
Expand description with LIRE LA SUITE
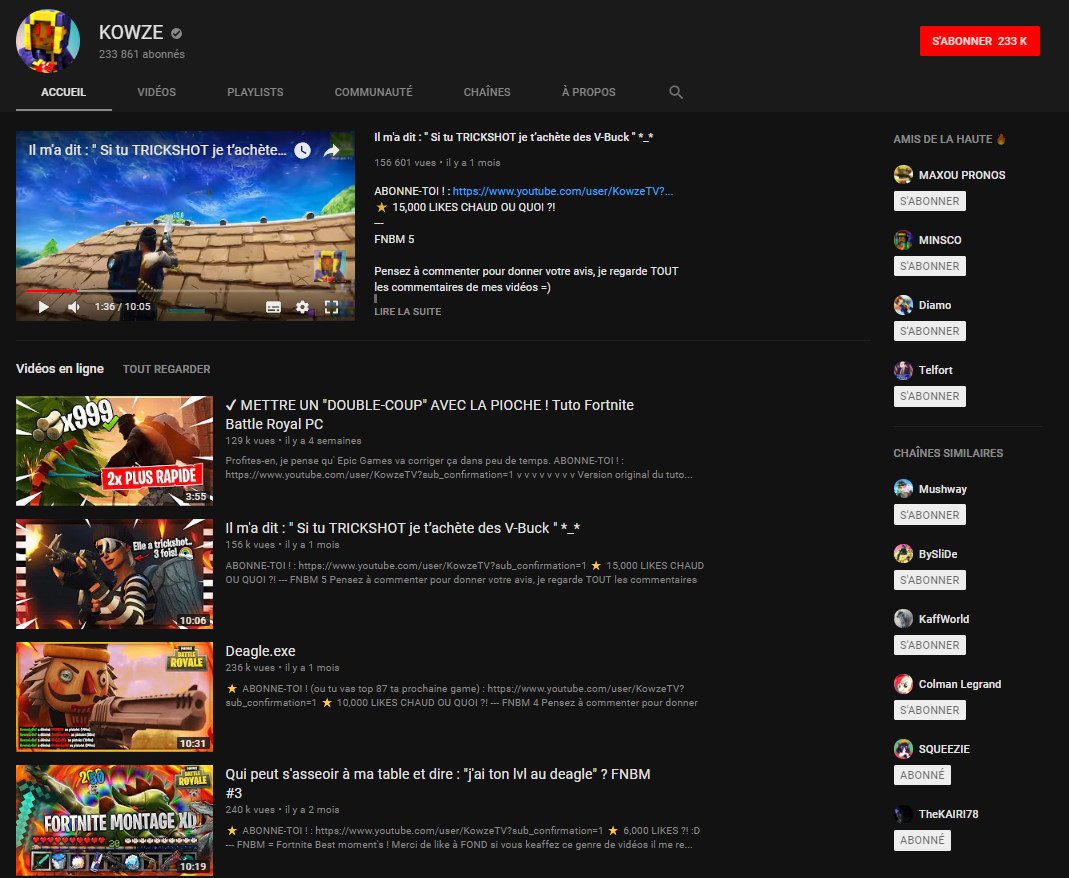tap(408, 312)
